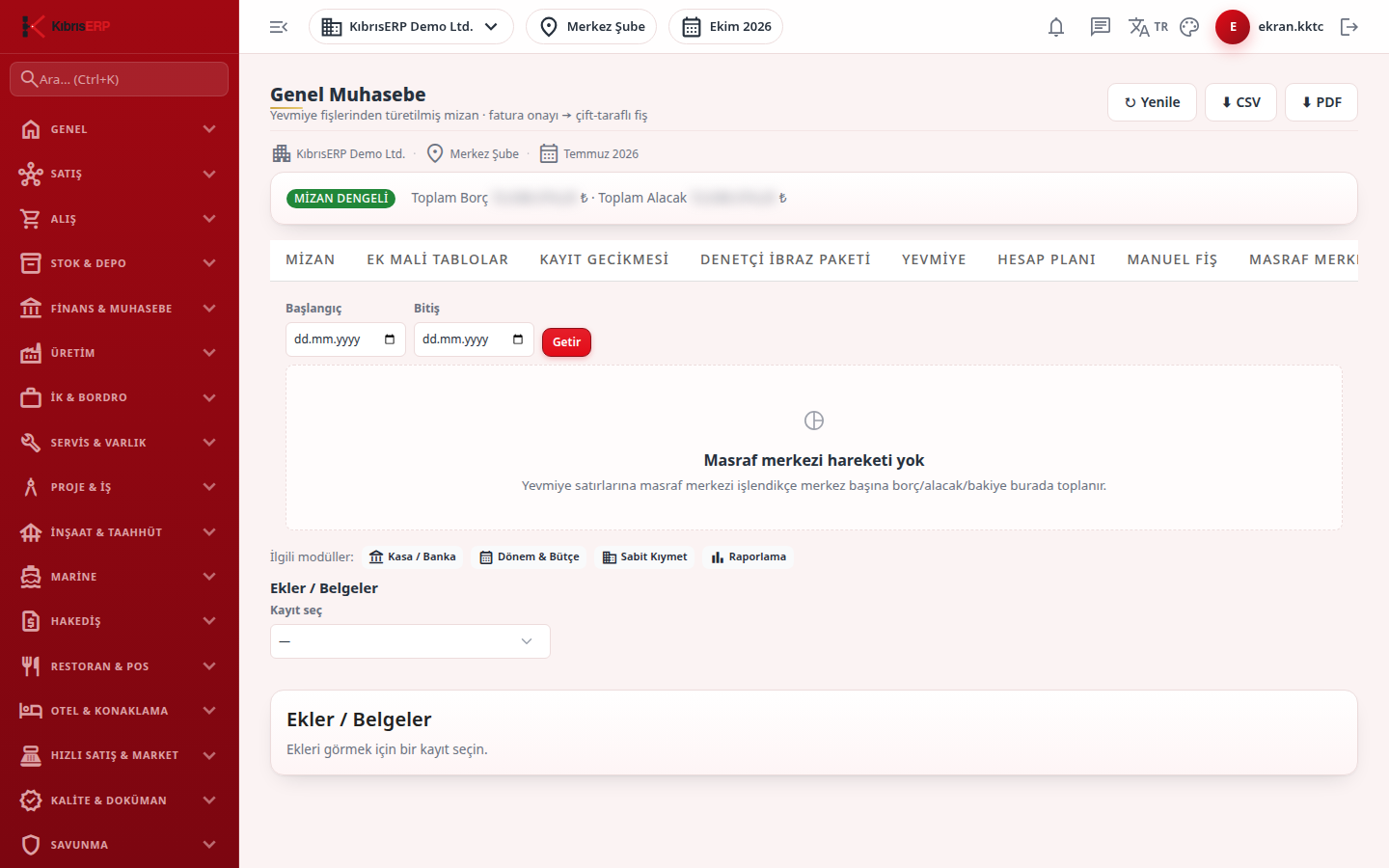Click the Alış shopping cart icon
1389x868 pixels.
(31, 219)
